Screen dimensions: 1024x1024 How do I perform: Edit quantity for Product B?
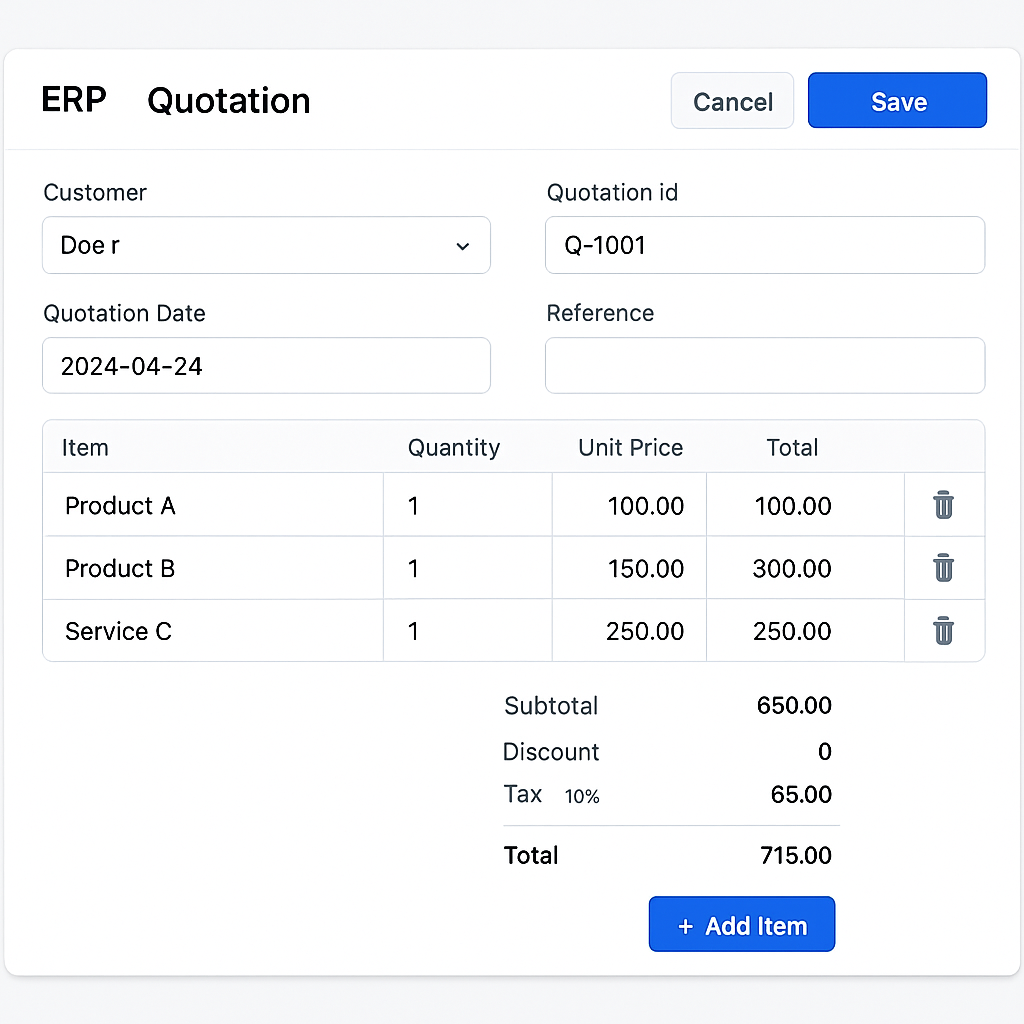(468, 568)
